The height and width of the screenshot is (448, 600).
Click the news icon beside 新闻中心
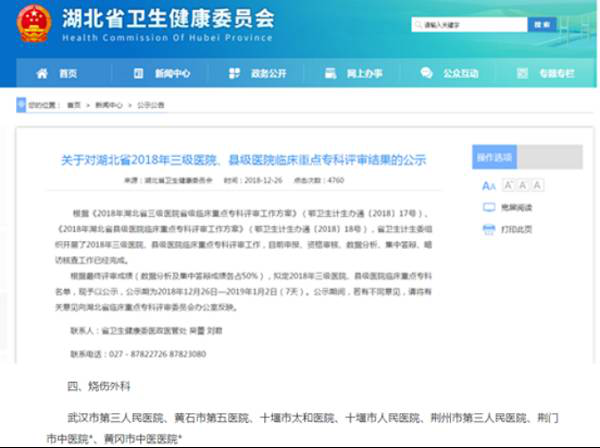point(139,73)
